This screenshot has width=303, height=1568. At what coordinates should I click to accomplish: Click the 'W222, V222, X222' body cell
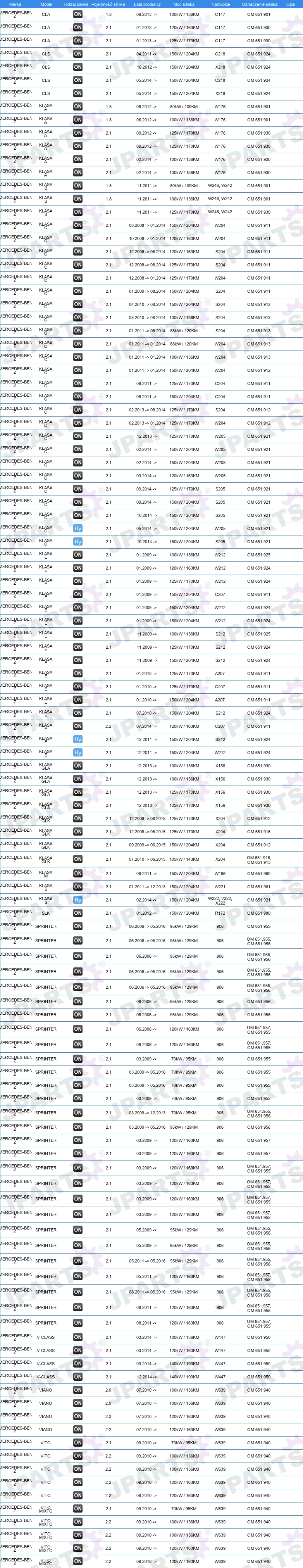point(220,900)
